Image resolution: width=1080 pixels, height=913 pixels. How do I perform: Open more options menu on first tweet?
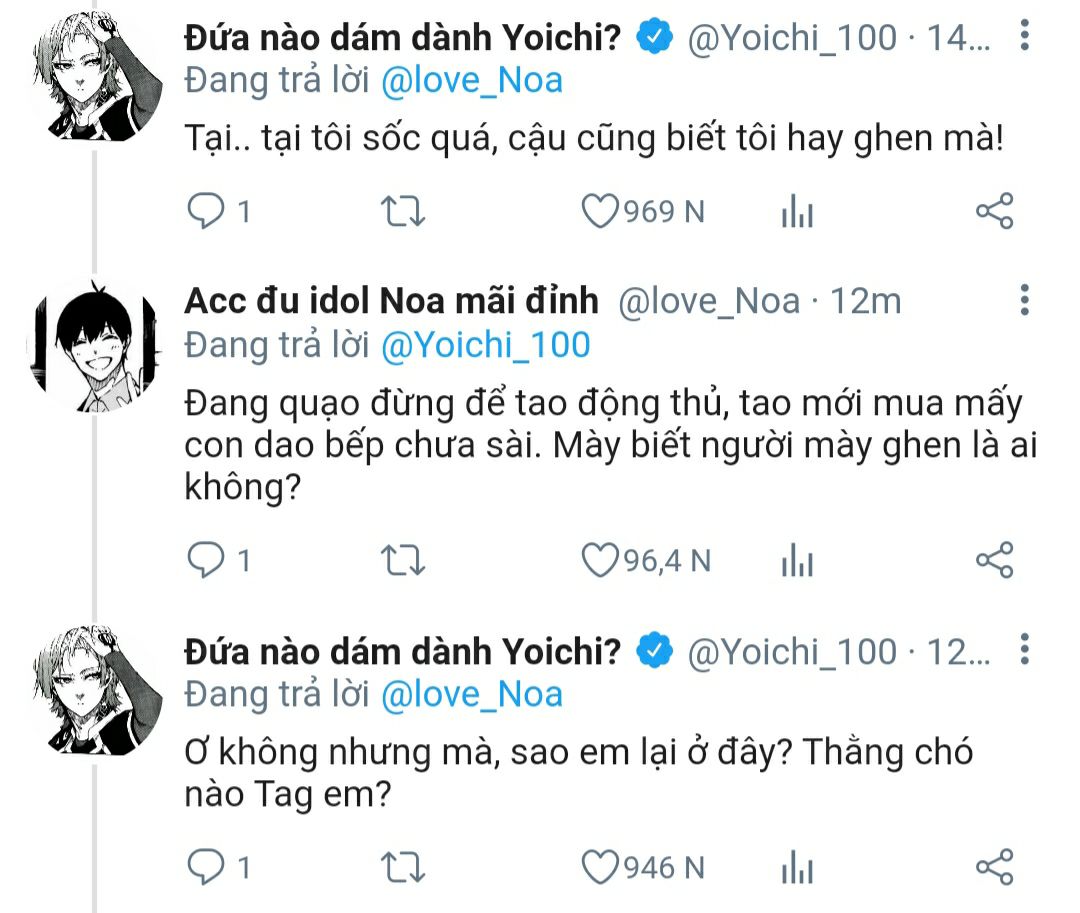pos(1024,38)
